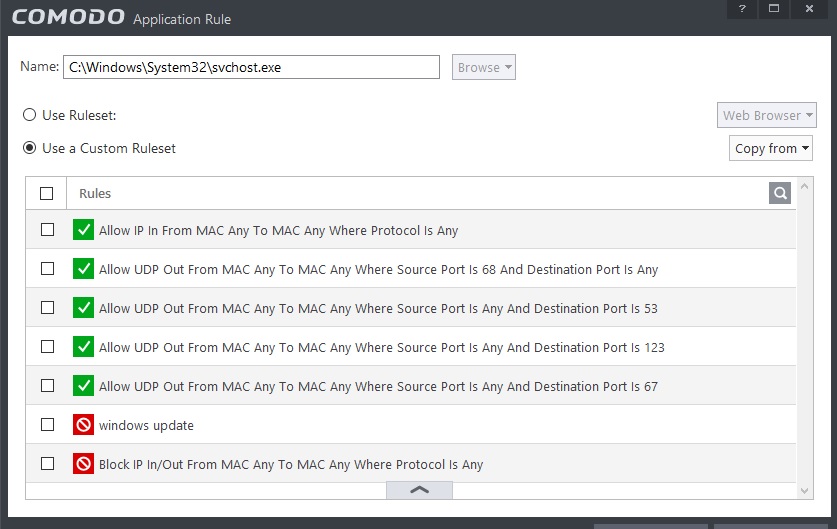
Task: Open the Copy from dropdown
Action: [x=771, y=148]
